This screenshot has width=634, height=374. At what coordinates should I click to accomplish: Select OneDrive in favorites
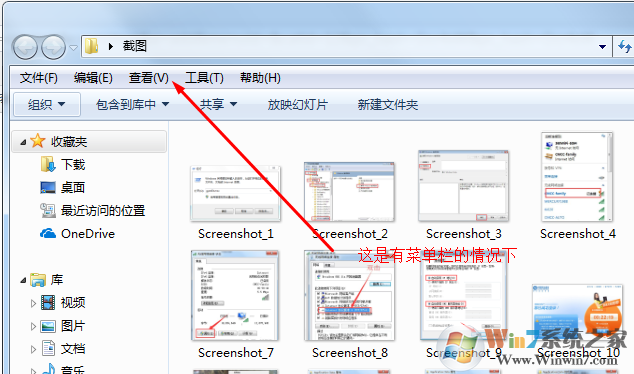(x=88, y=234)
